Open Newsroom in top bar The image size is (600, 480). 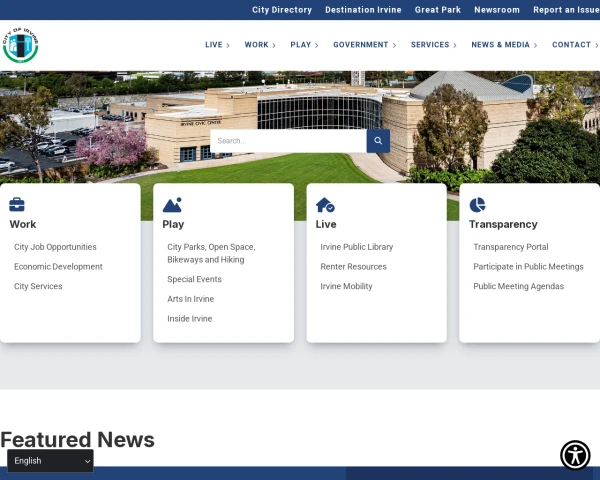497,10
